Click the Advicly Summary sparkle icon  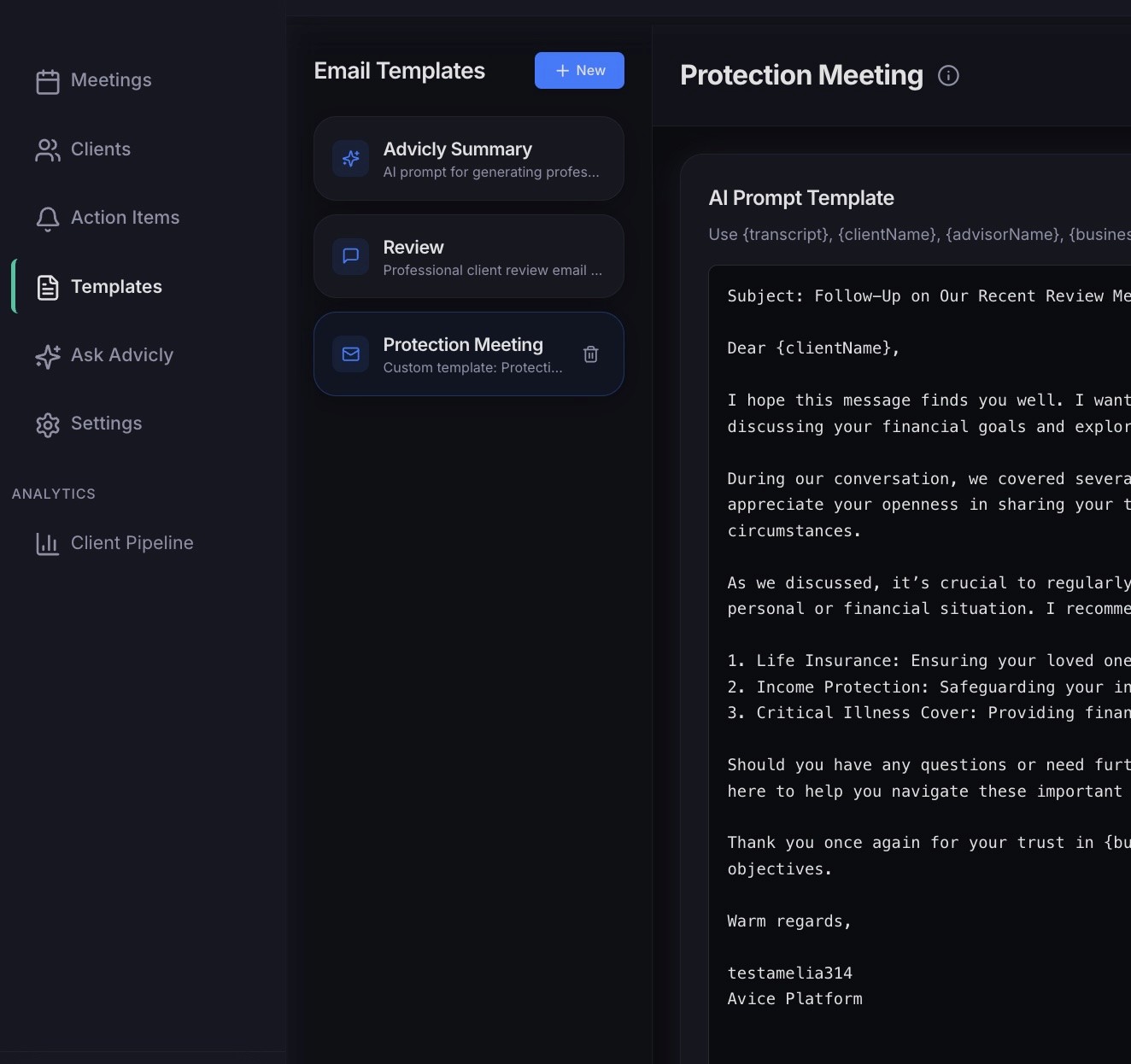pyautogui.click(x=350, y=159)
